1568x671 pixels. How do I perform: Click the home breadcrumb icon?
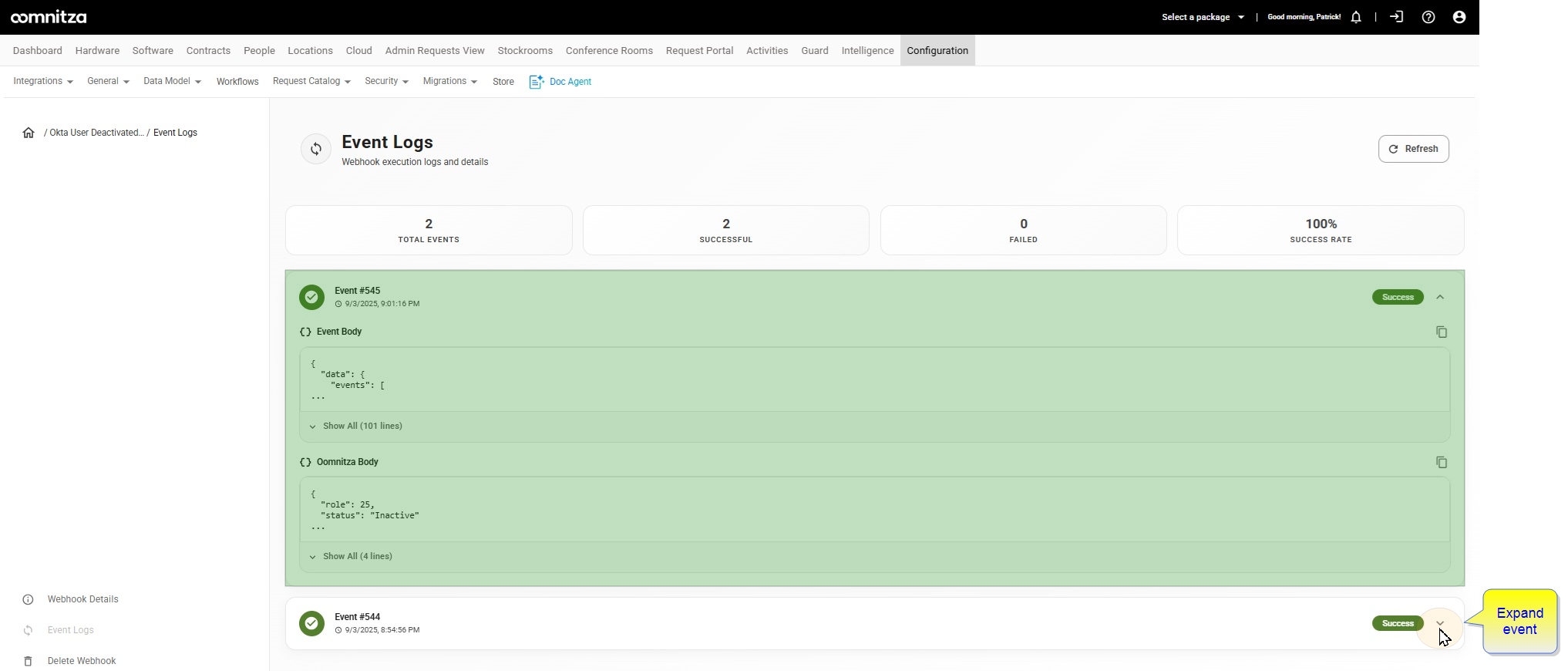[29, 133]
